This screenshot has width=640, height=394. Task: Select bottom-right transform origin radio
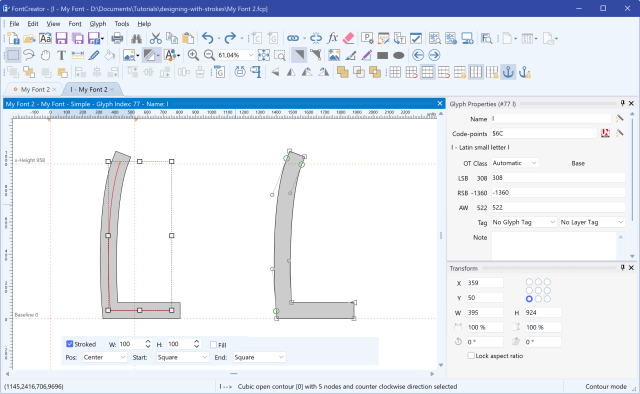click(x=547, y=299)
